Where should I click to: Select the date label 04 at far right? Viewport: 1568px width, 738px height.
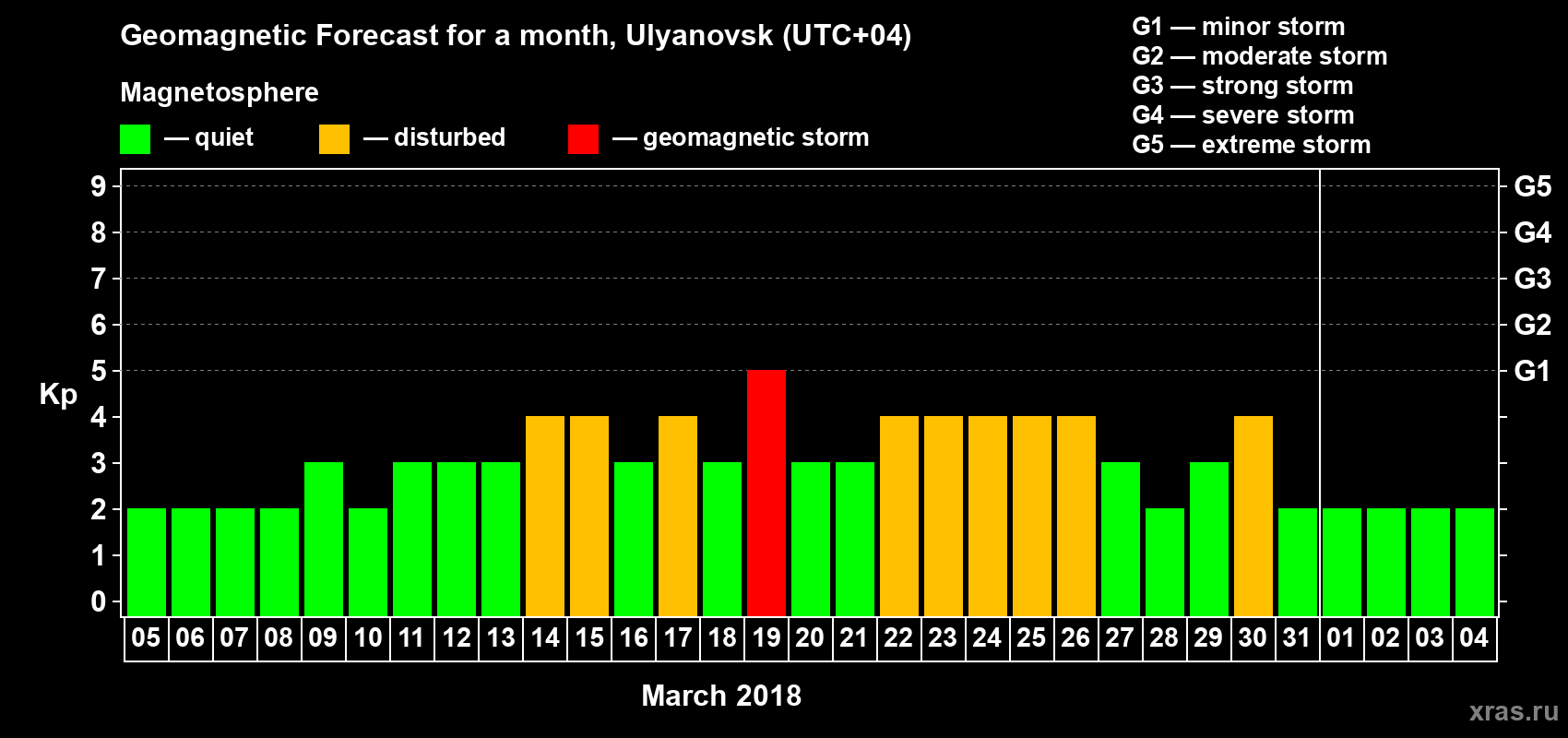(1474, 638)
